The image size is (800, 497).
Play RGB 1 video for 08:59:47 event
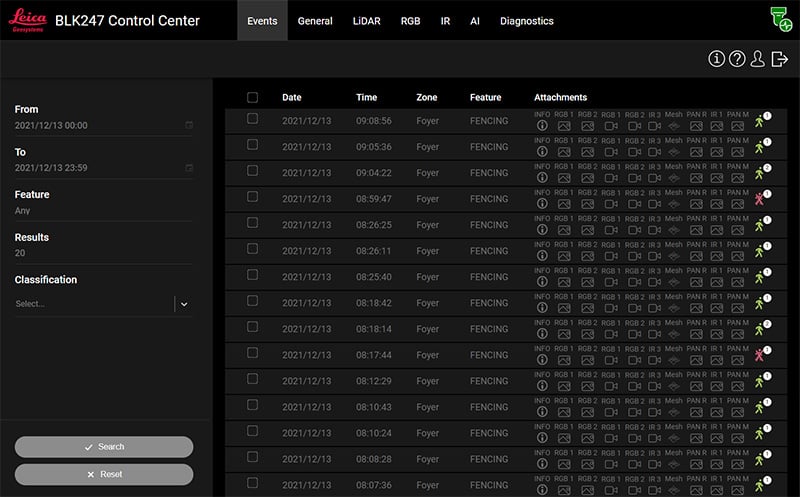pos(611,204)
